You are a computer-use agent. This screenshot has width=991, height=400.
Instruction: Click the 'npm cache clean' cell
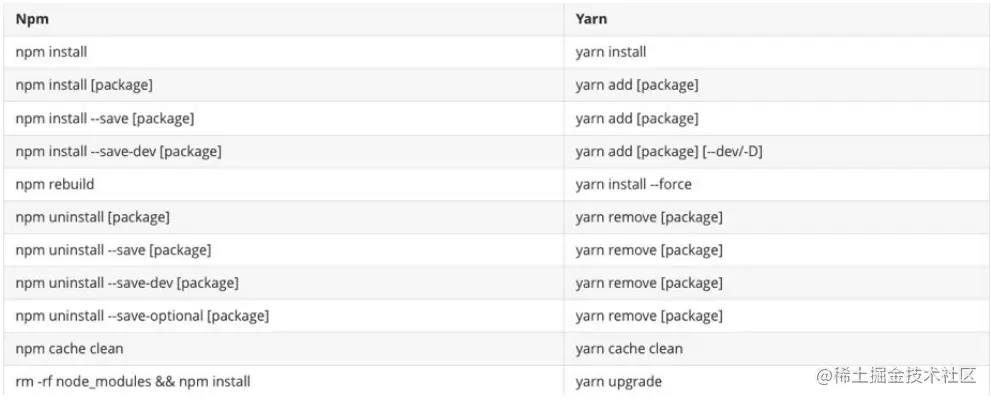pyautogui.click(x=69, y=349)
